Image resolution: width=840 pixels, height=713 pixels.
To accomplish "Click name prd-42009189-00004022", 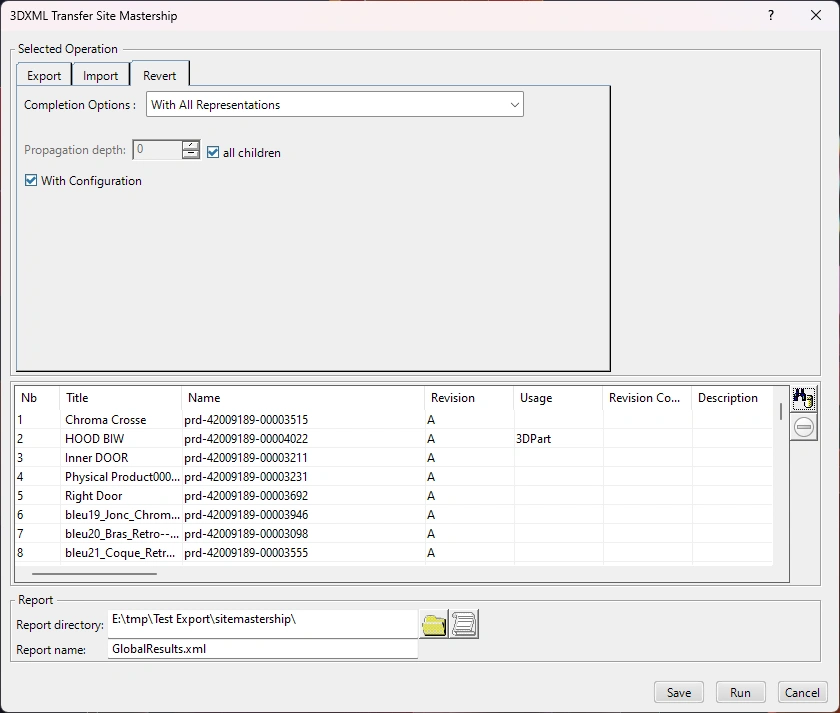I will (246, 439).
